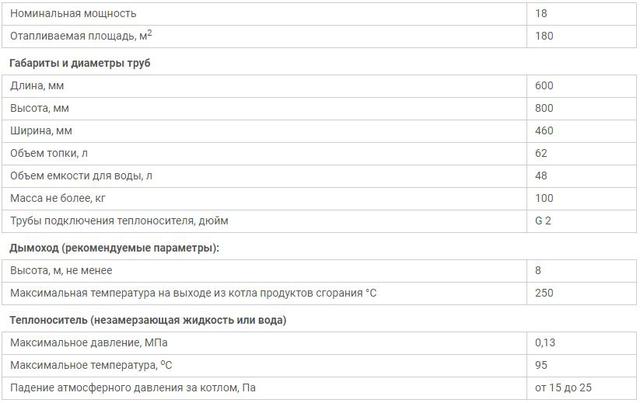Click the 'Ширина, мм' value 460

544,131
